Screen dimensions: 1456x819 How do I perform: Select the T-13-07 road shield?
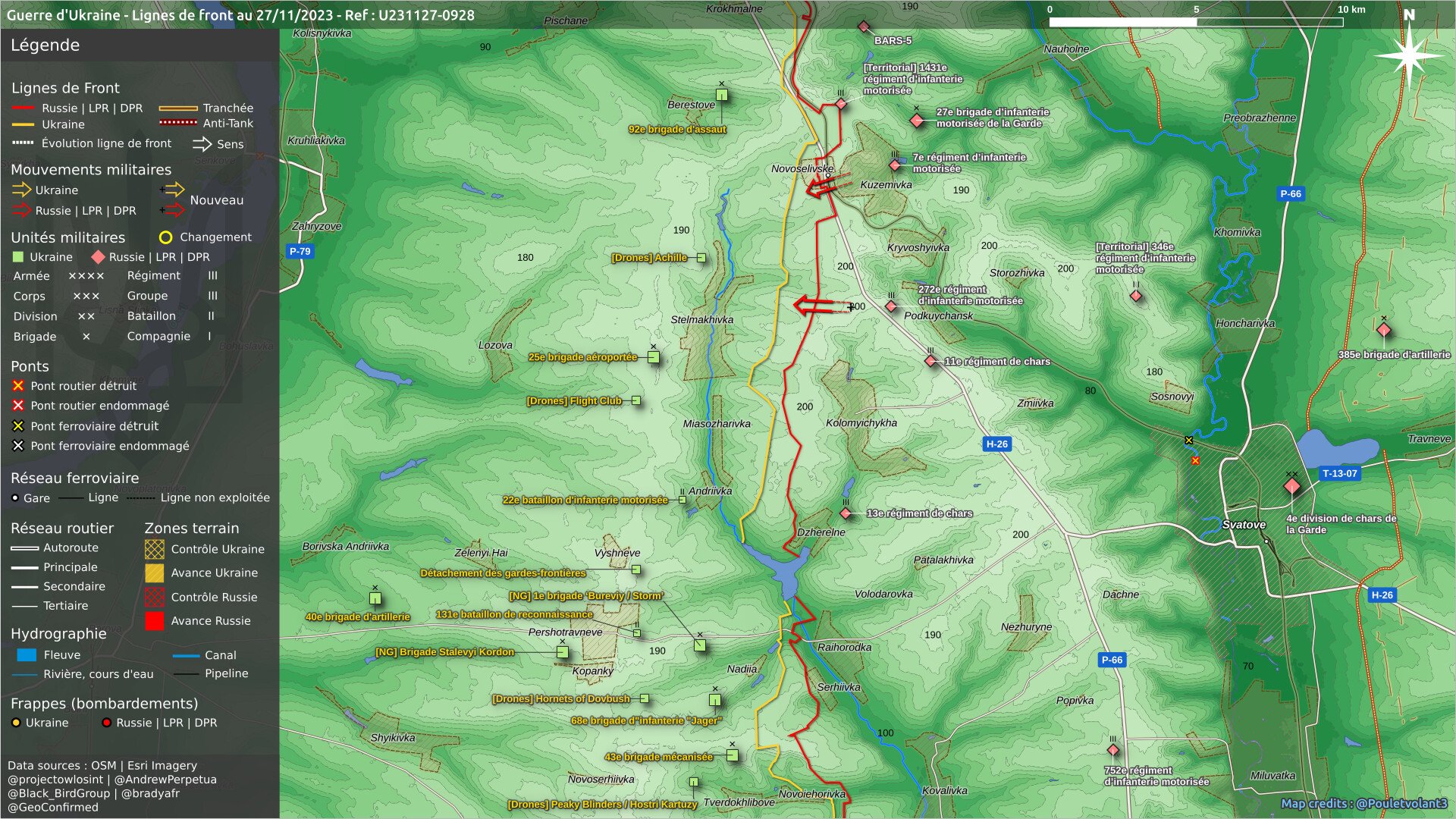coord(1340,473)
